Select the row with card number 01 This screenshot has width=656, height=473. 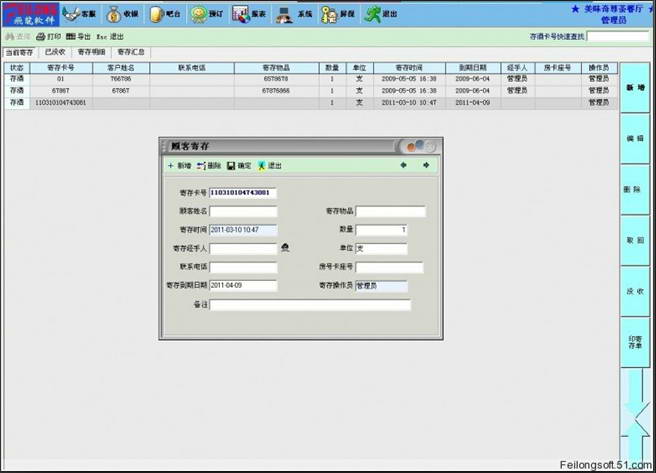click(311, 79)
